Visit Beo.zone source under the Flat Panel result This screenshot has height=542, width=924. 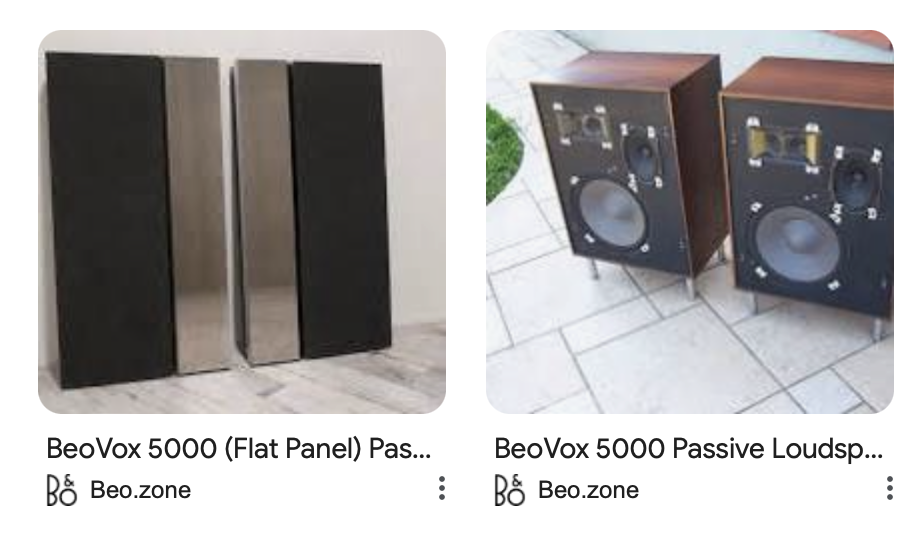coord(140,490)
